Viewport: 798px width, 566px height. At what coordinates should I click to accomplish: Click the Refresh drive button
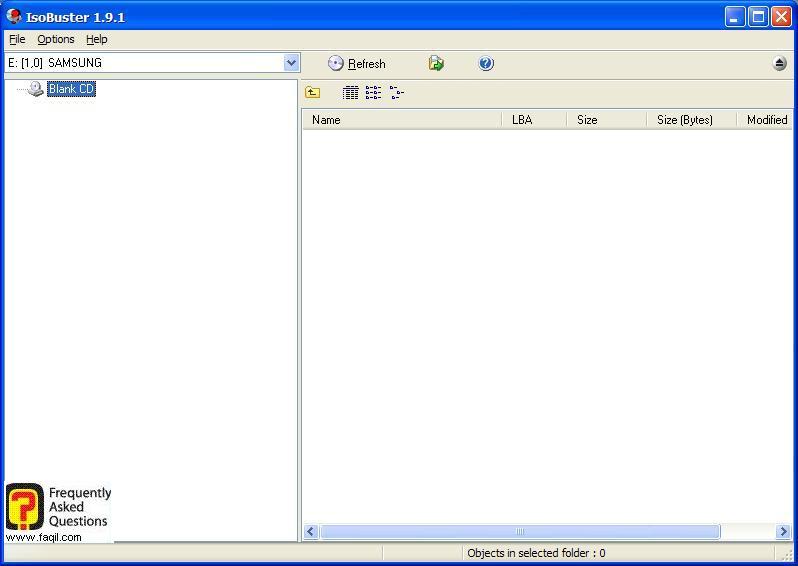click(x=356, y=63)
